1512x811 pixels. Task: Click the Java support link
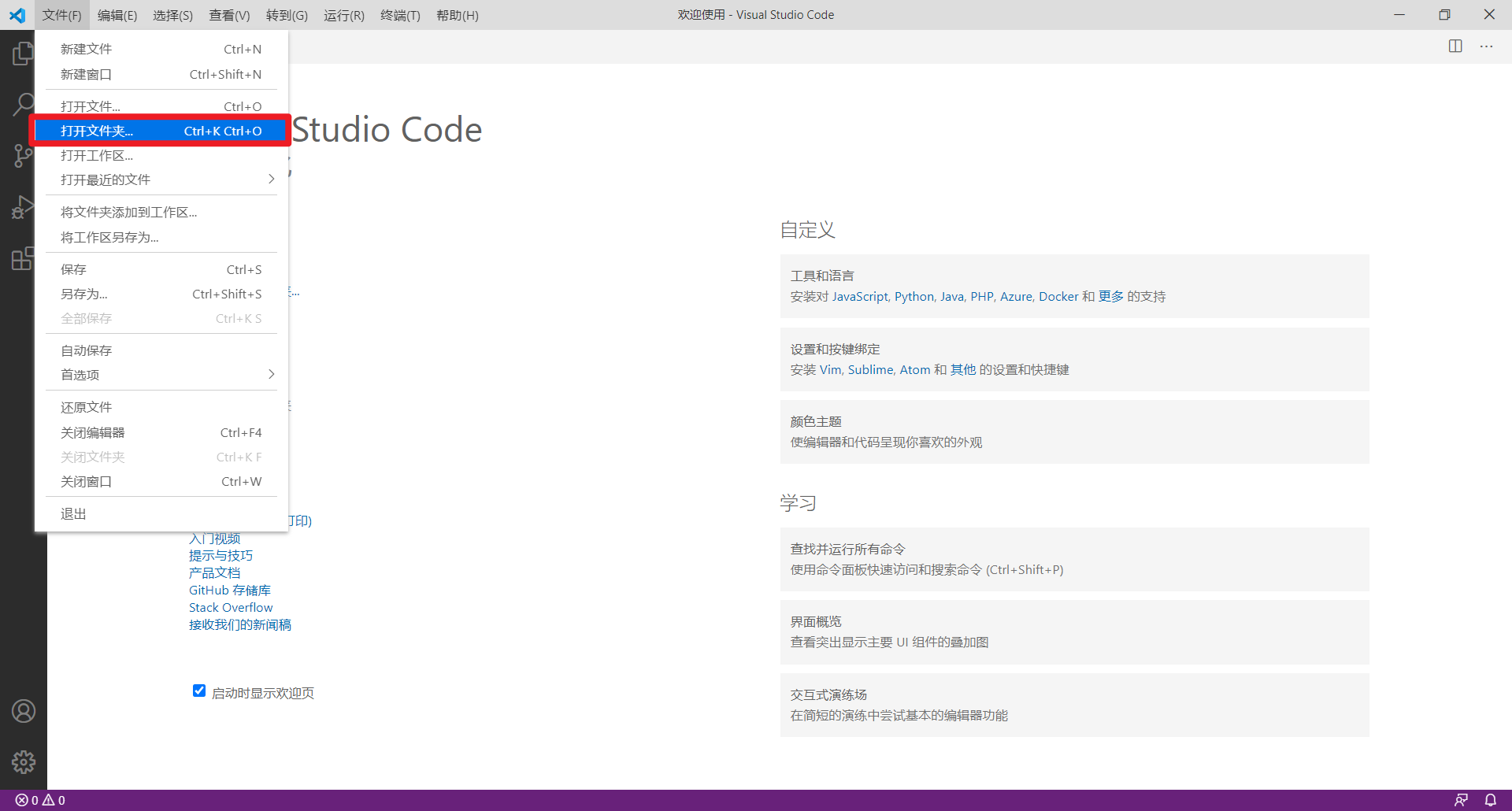pyautogui.click(x=952, y=297)
